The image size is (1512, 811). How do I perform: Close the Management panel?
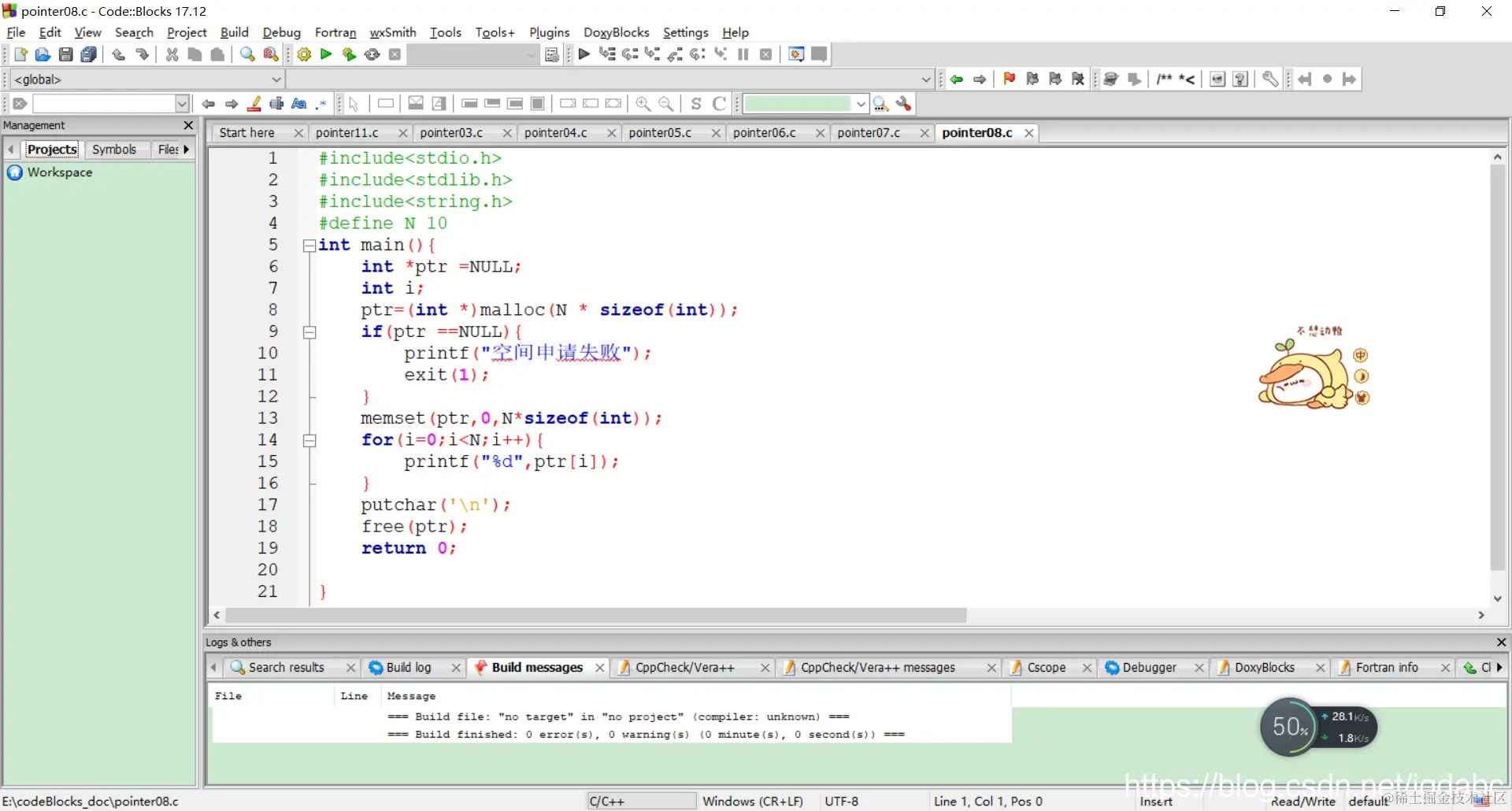188,125
